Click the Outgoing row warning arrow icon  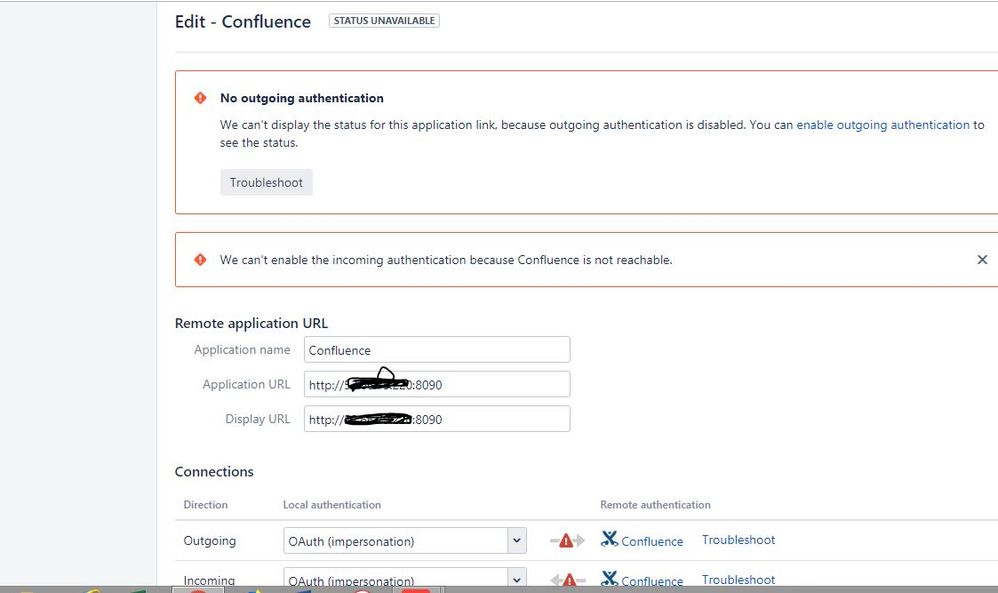(567, 541)
